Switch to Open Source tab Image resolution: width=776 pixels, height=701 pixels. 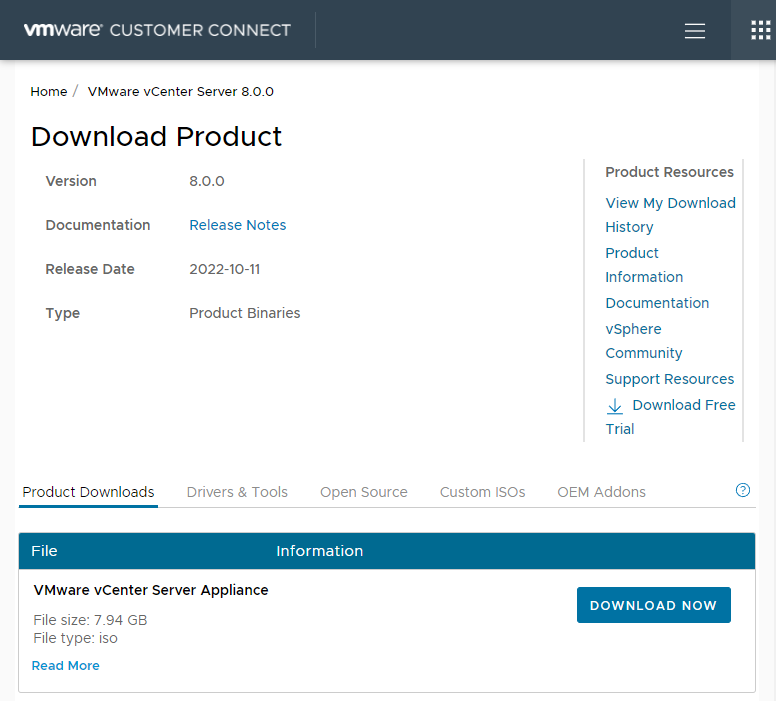tap(364, 492)
